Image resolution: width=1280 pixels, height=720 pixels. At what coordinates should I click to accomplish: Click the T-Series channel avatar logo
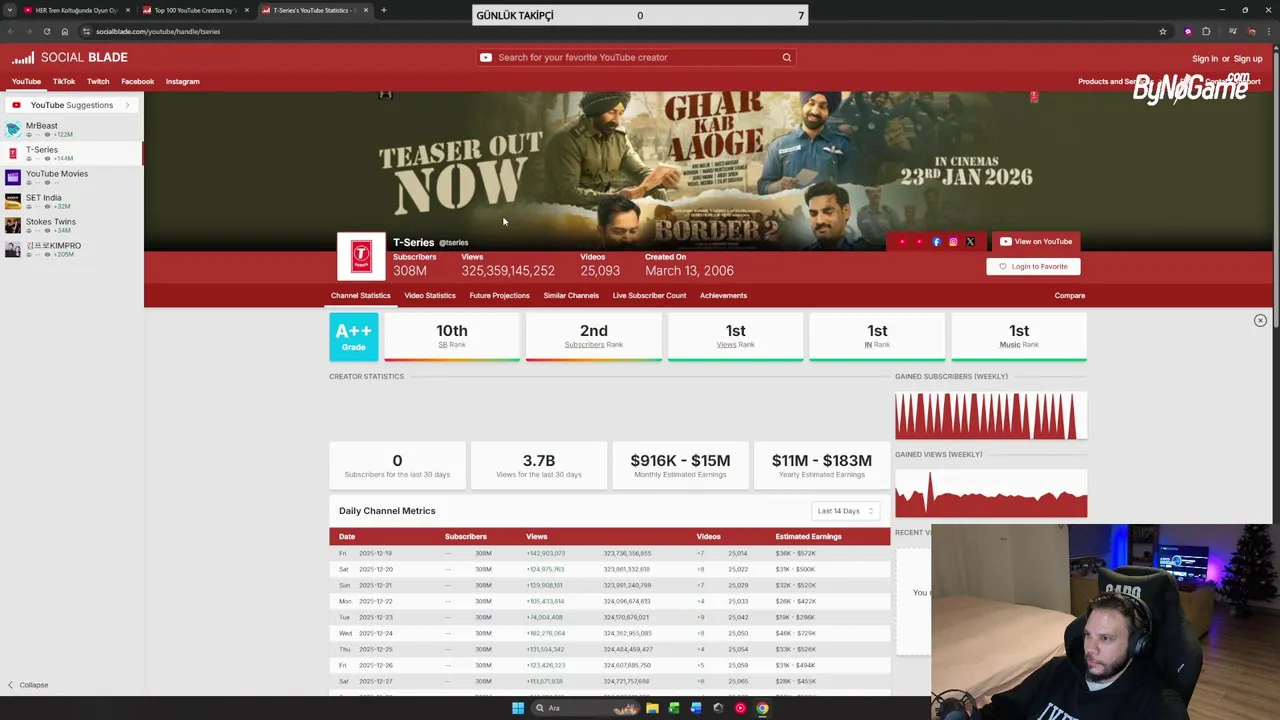[361, 257]
